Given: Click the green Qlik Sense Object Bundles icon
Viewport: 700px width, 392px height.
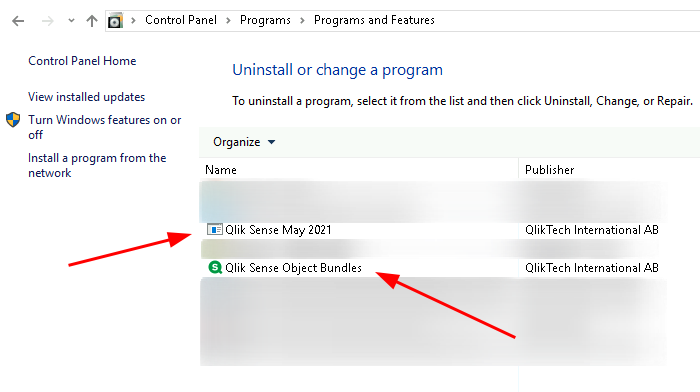Looking at the screenshot, I should pyautogui.click(x=215, y=267).
